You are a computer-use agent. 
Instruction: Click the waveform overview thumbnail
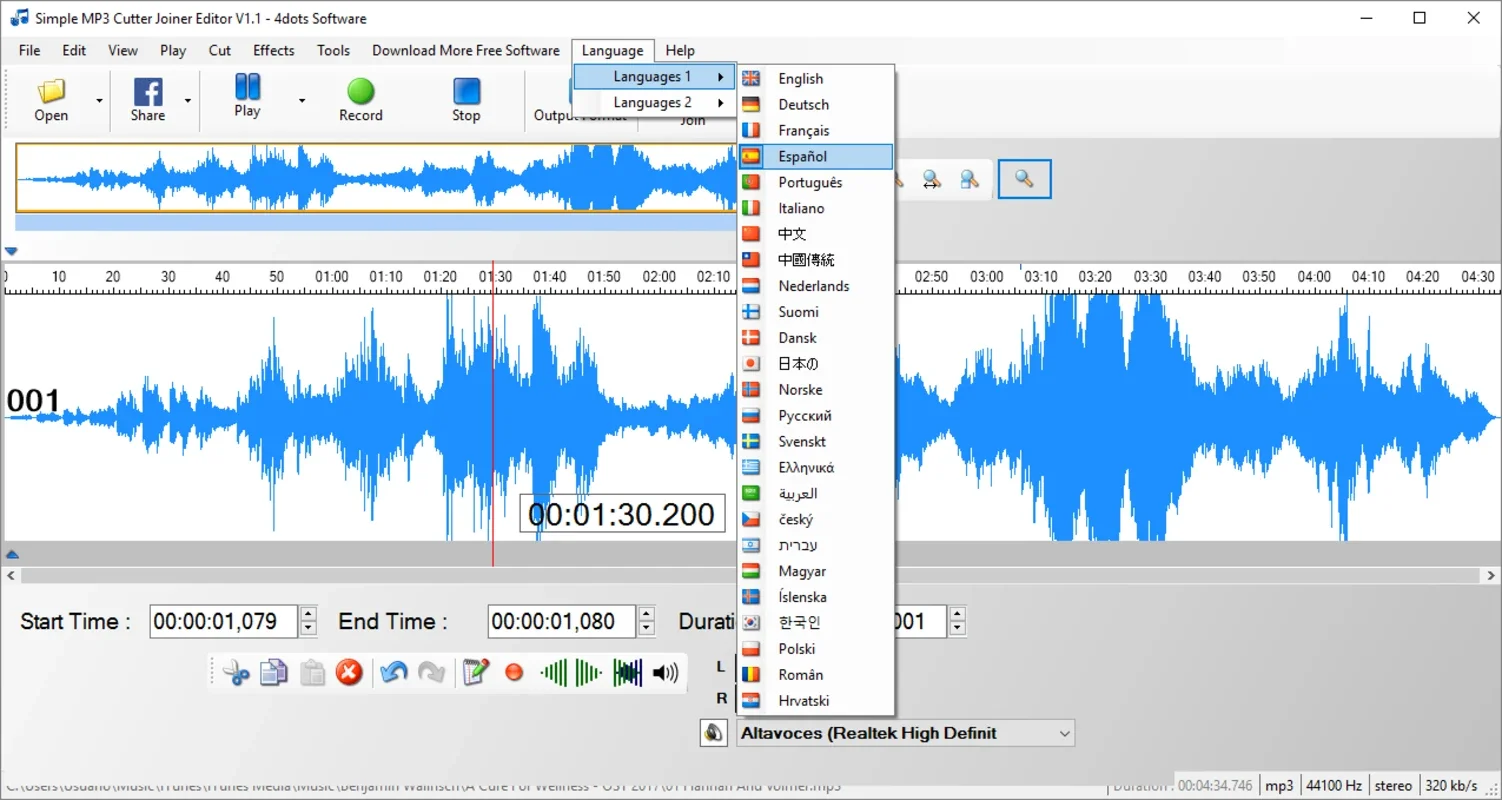pyautogui.click(x=376, y=178)
